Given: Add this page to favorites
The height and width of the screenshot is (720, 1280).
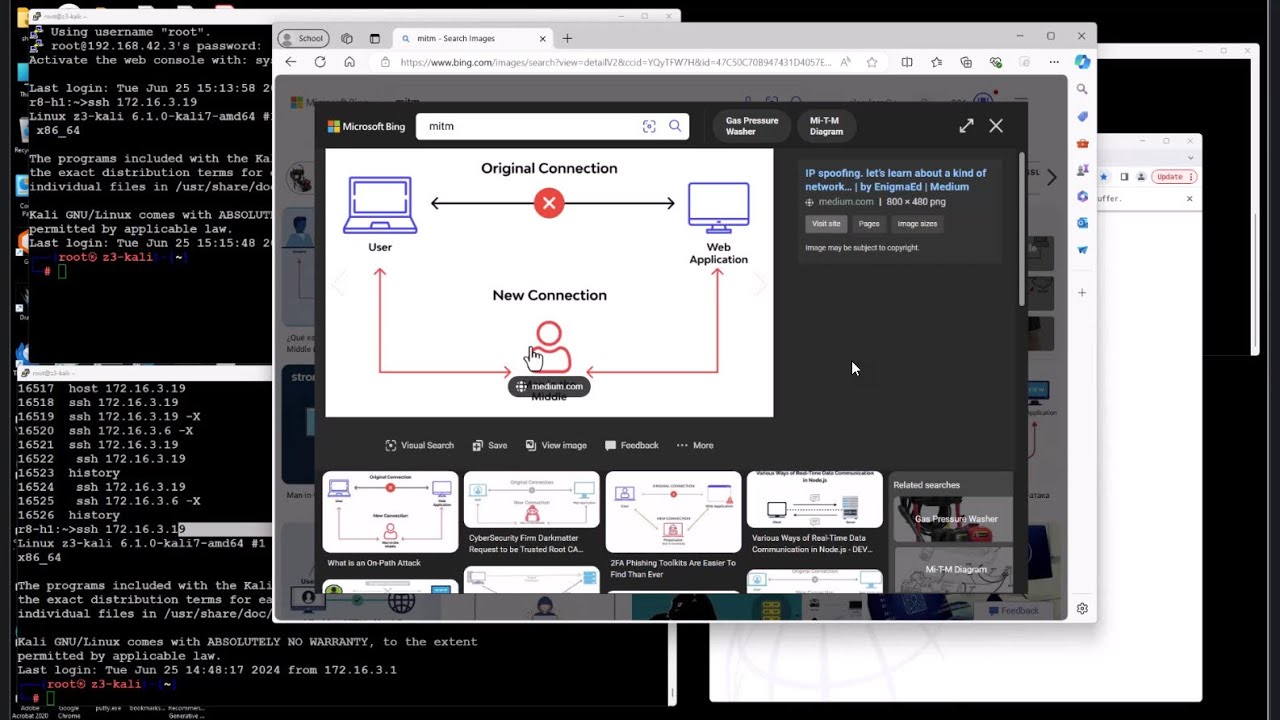Looking at the screenshot, I should point(872,62).
